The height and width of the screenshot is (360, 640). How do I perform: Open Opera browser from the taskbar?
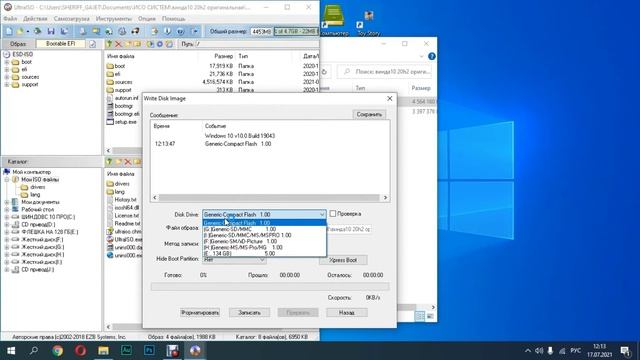[80, 351]
